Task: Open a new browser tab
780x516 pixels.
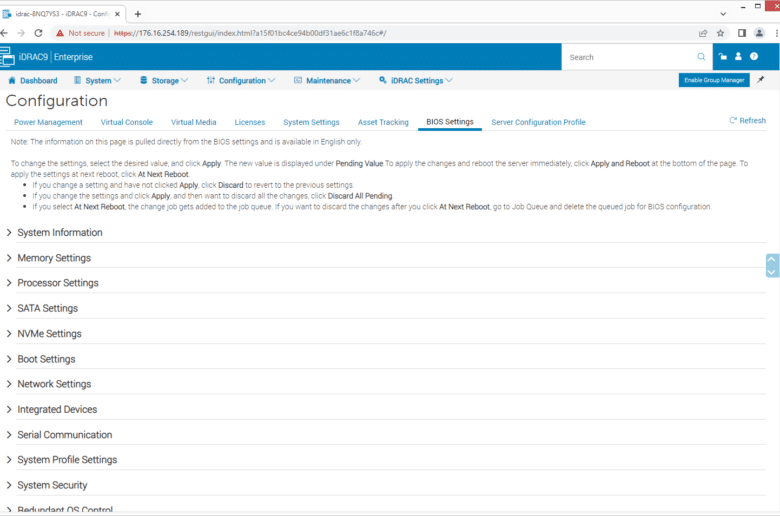Action: [x=138, y=14]
